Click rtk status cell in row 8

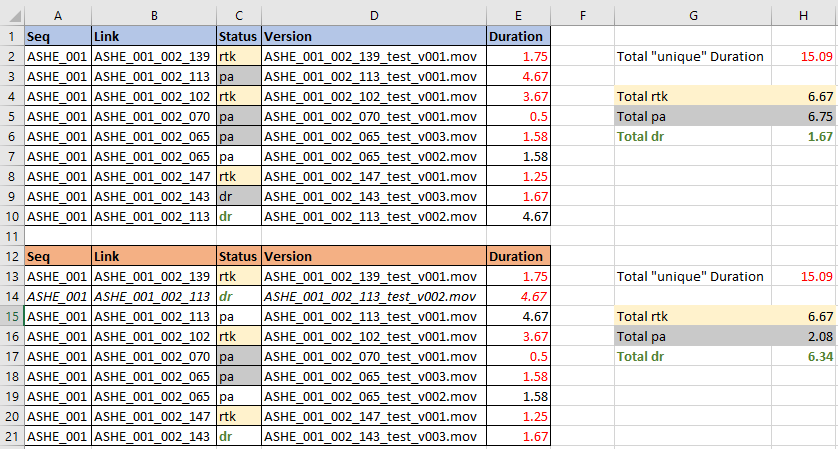point(239,176)
